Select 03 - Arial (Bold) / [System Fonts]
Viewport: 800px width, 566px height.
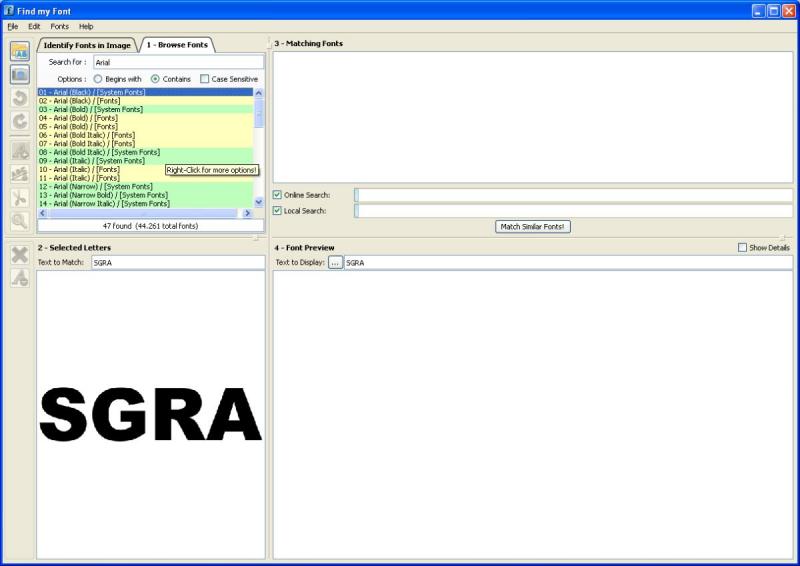click(145, 110)
